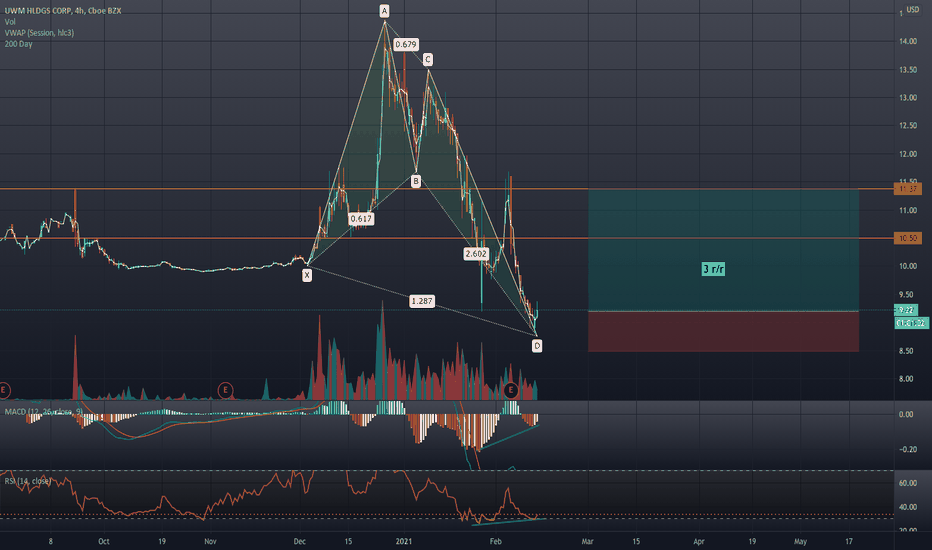Select the VWAP (Session, hlc3) indicator label
The height and width of the screenshot is (550, 932).
(x=39, y=33)
